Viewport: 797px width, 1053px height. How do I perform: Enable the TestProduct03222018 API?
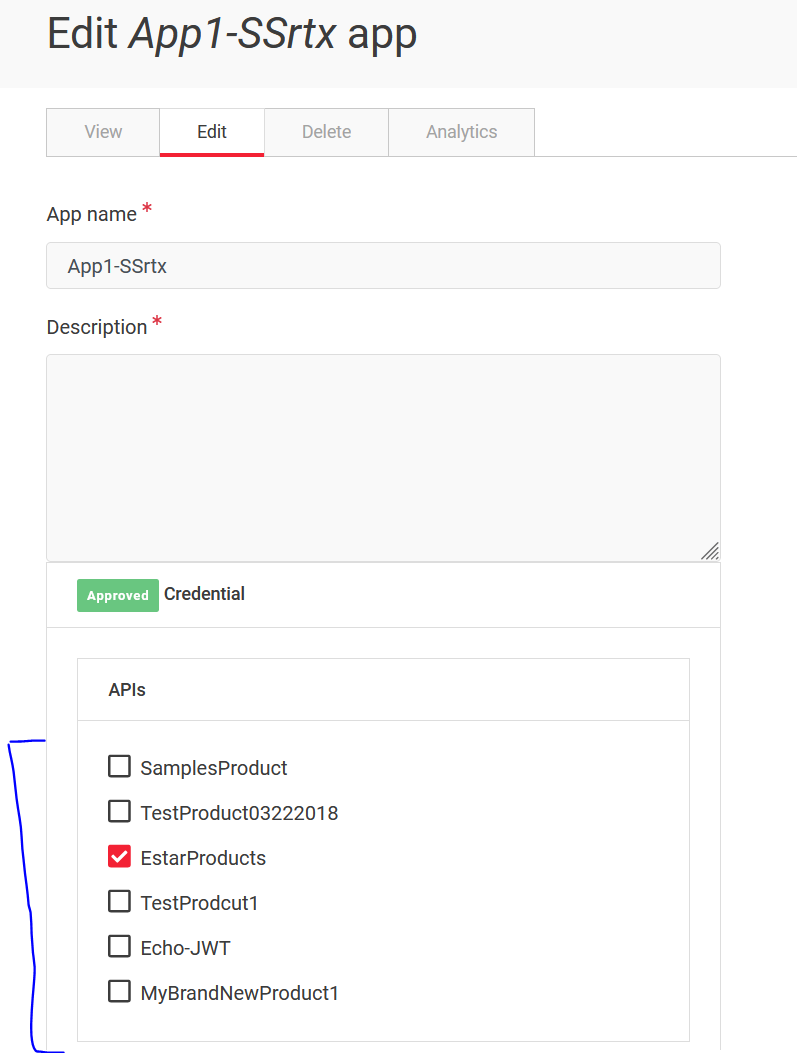[119, 811]
